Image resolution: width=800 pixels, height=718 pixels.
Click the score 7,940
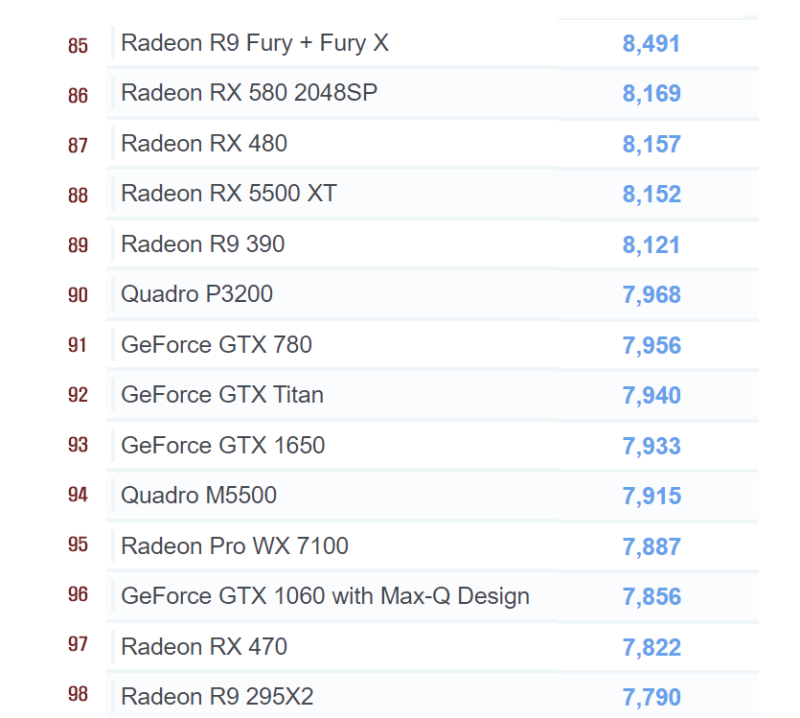[652, 395]
